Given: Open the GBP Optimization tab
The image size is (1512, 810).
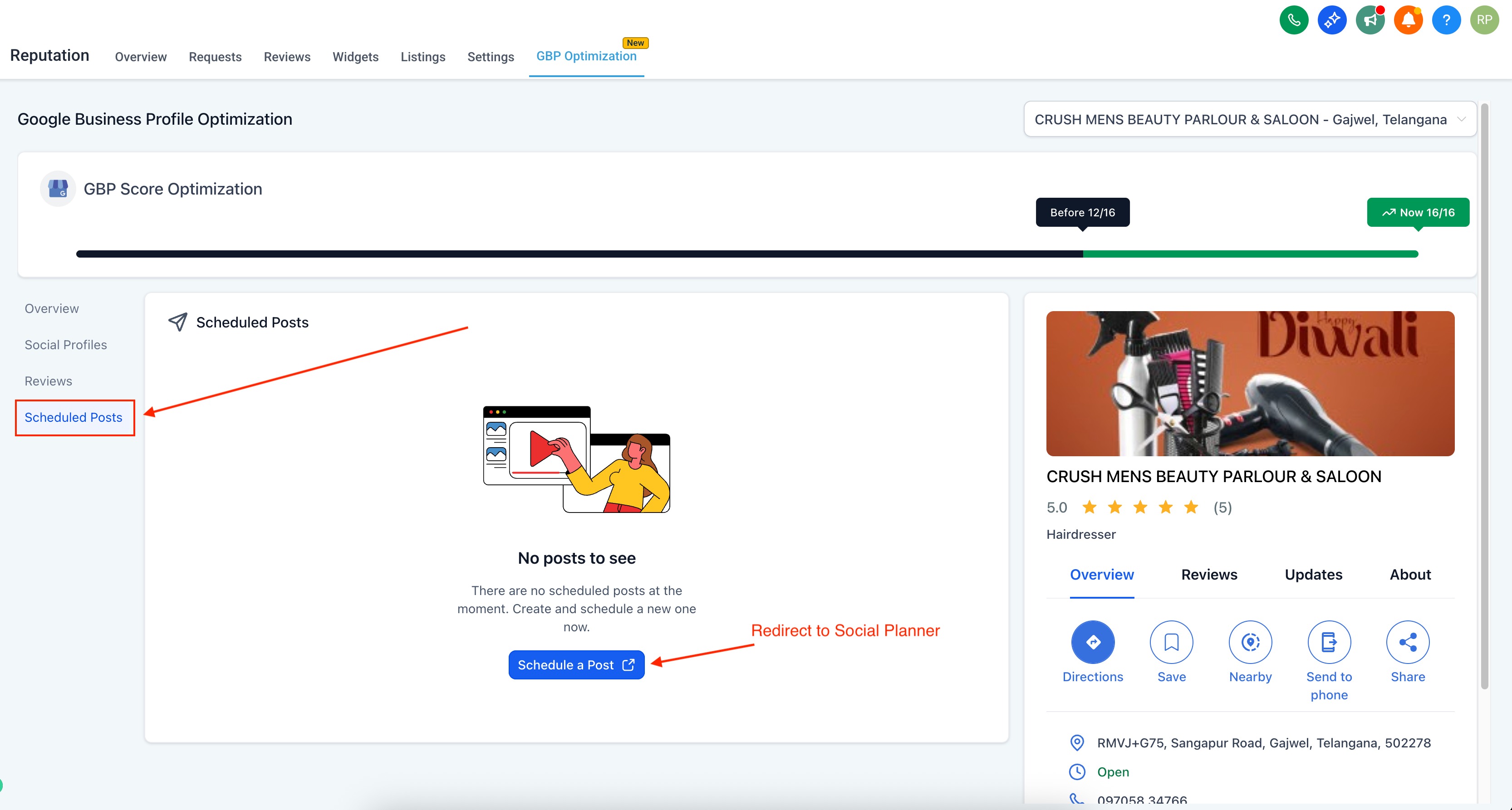Looking at the screenshot, I should point(586,56).
